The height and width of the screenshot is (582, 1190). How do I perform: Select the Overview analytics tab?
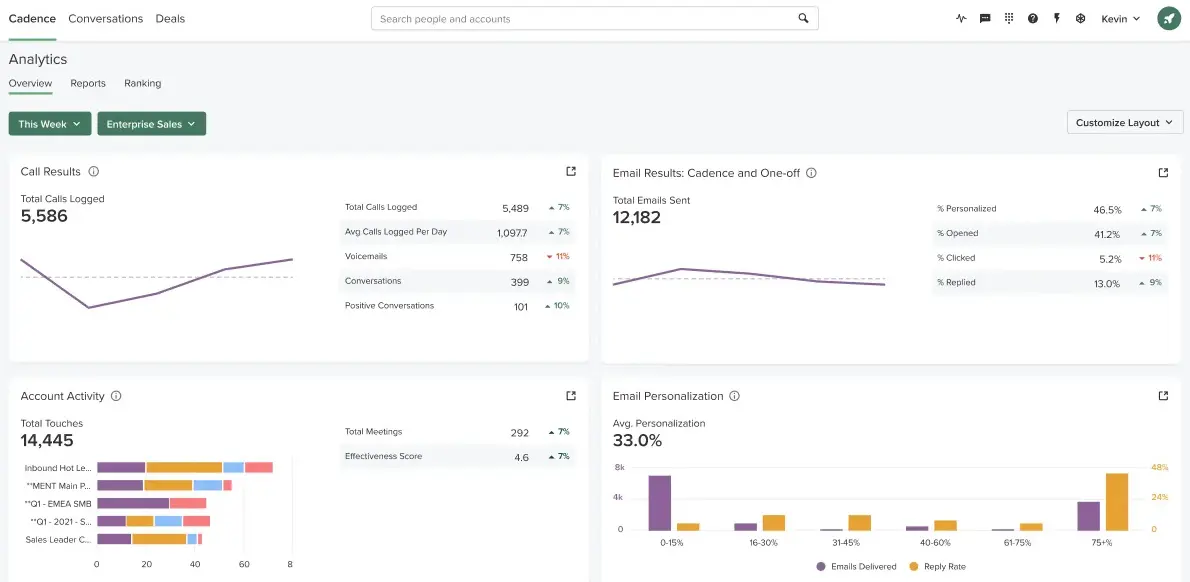pos(30,83)
